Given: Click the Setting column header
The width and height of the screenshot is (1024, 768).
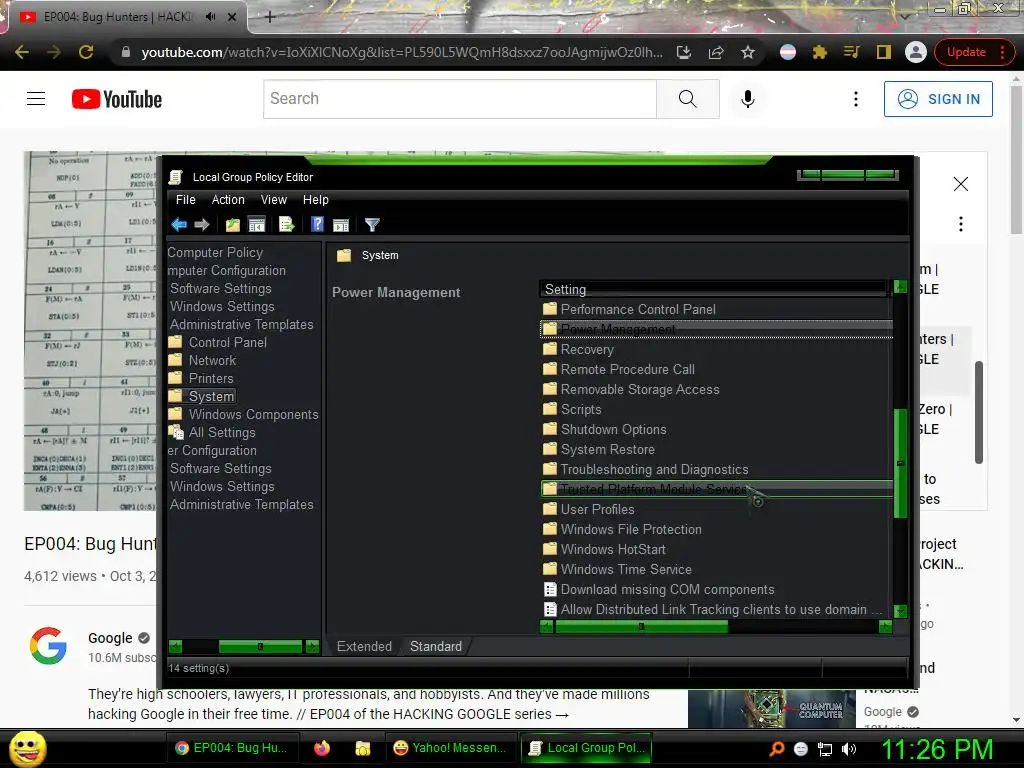Looking at the screenshot, I should (714, 289).
